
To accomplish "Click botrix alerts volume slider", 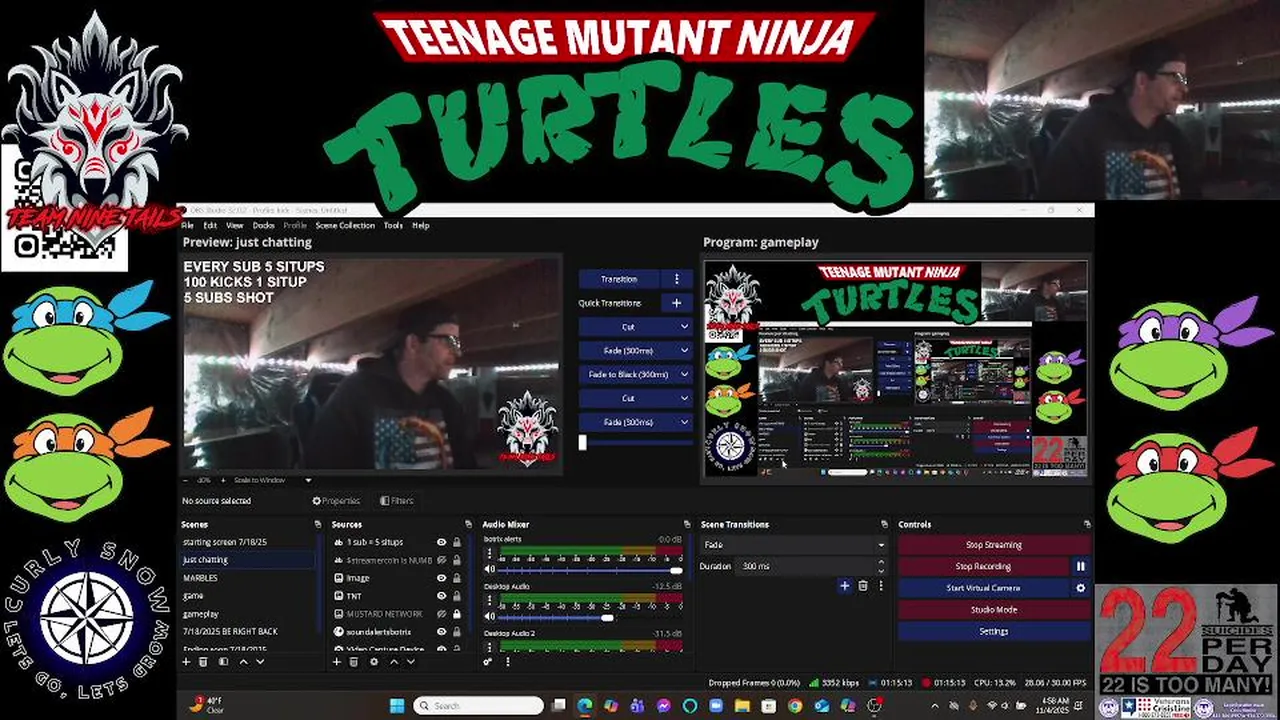I will (x=591, y=570).
